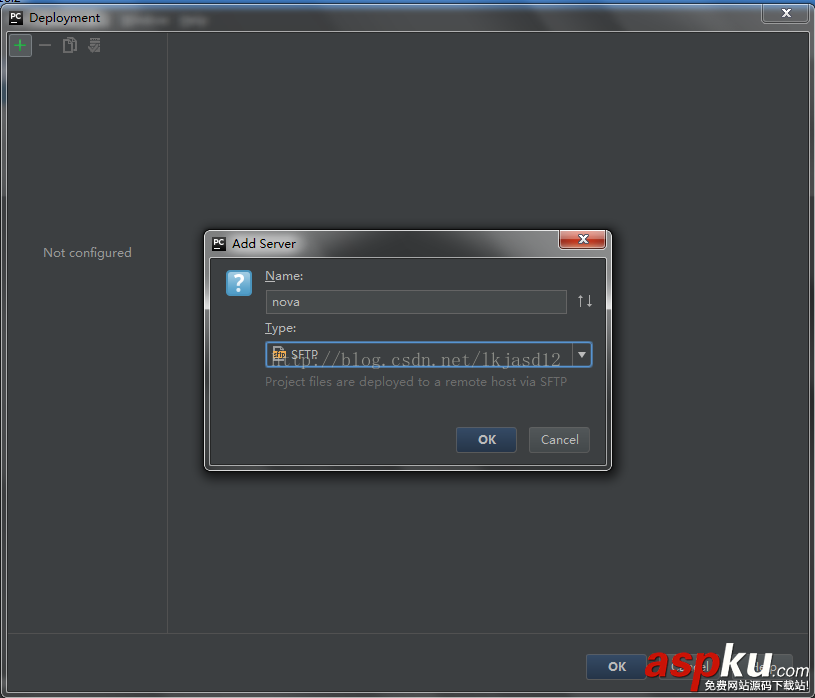Add a new deployment server
This screenshot has height=698, width=815.
[20, 45]
